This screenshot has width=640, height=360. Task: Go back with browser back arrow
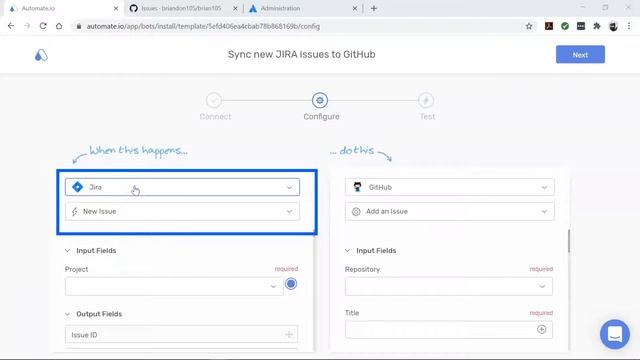click(11, 26)
